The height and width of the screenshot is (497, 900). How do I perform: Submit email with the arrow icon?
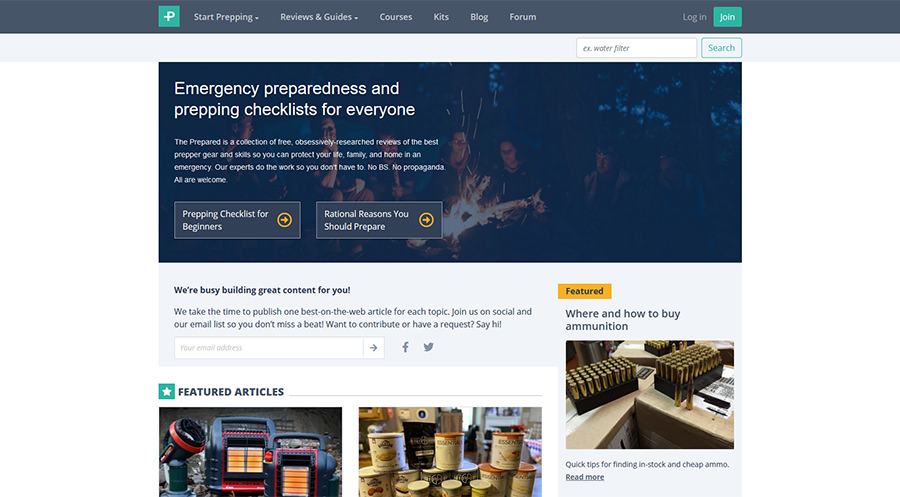click(374, 348)
